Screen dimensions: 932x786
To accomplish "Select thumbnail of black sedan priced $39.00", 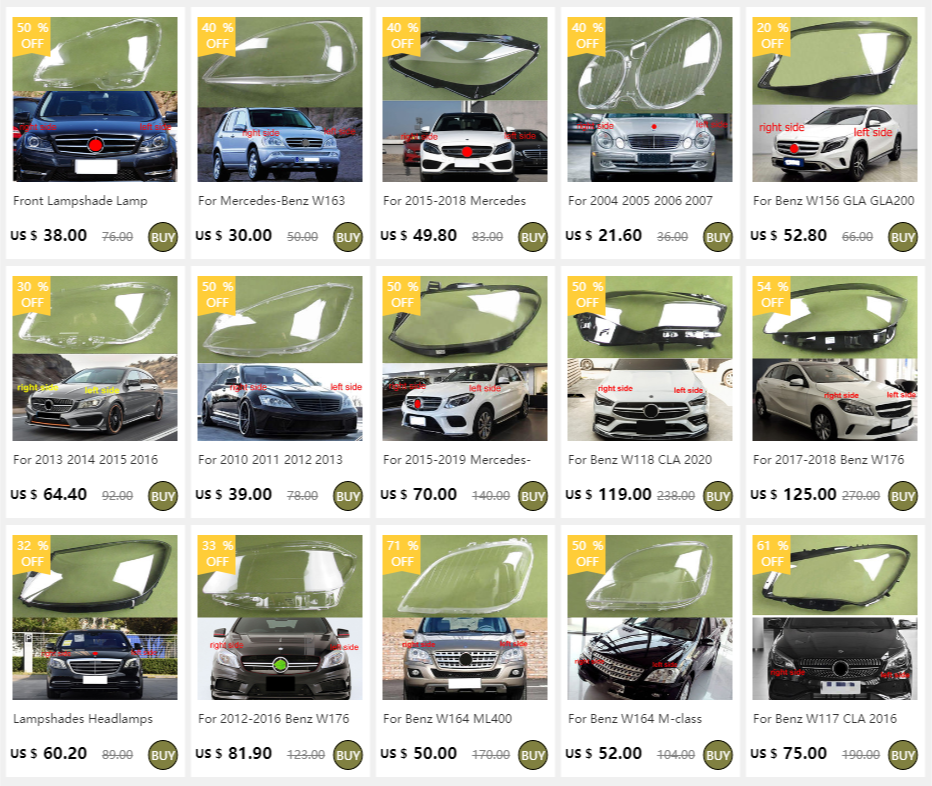I will tap(280, 358).
